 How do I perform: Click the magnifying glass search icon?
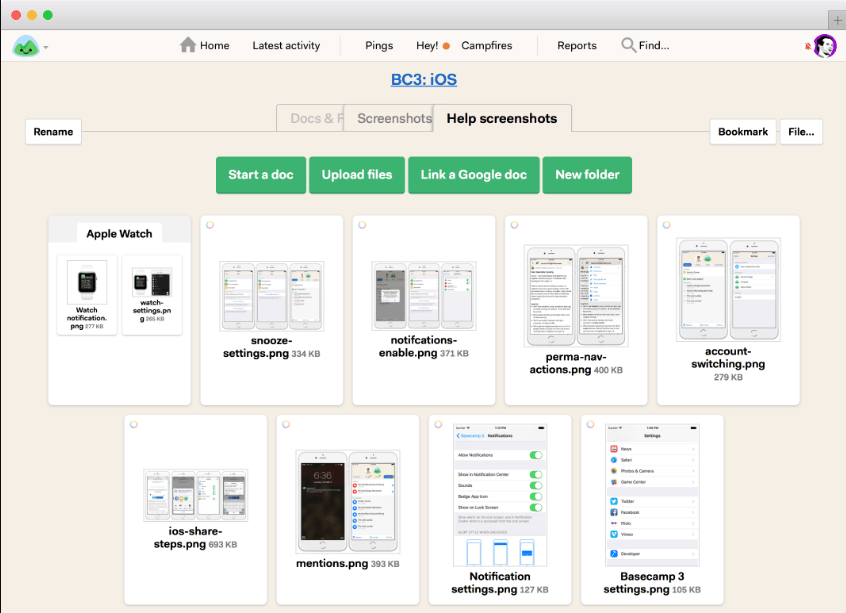pyautogui.click(x=628, y=45)
